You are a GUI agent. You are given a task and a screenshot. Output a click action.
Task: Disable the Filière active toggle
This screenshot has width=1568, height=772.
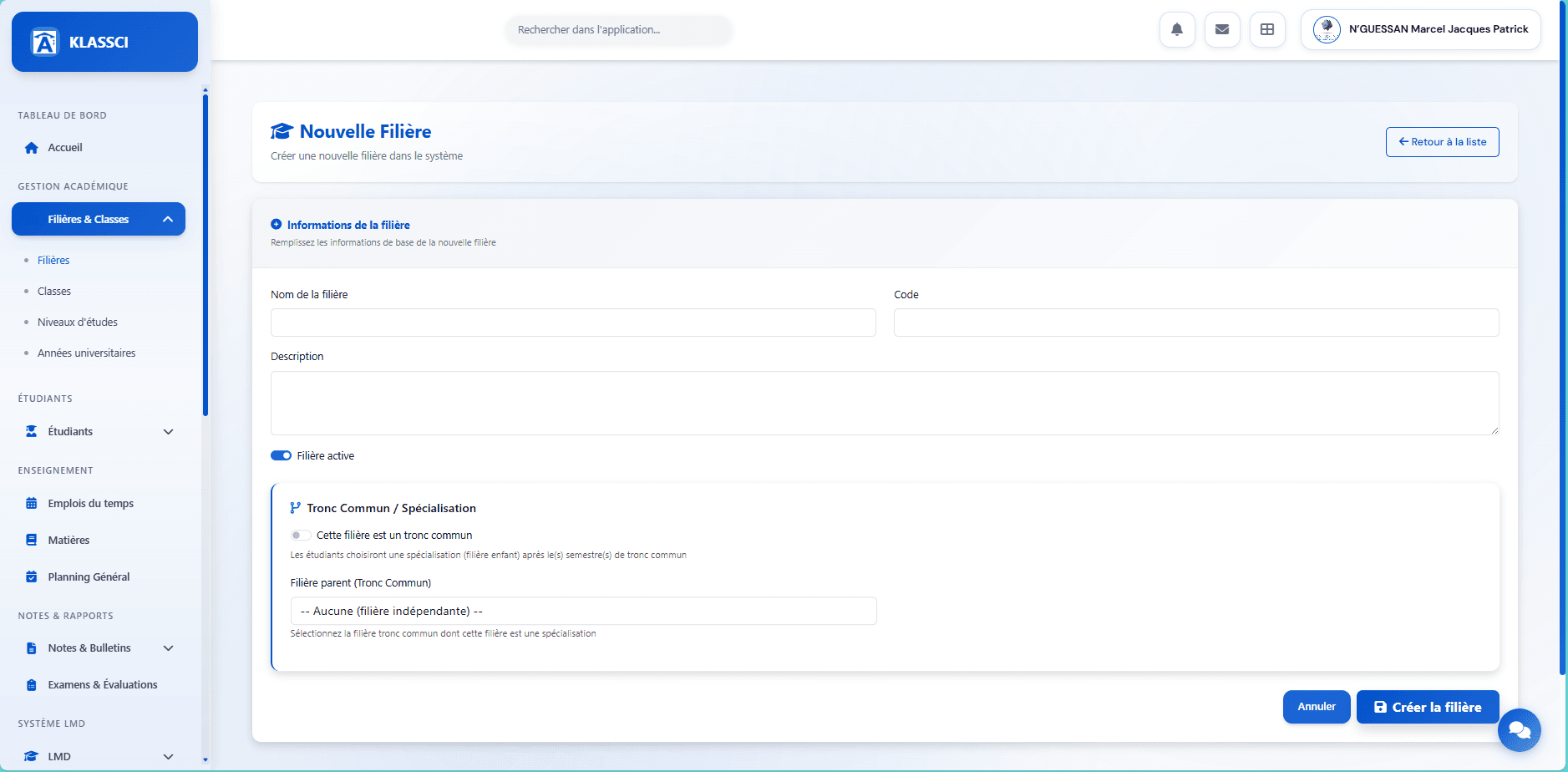(281, 455)
